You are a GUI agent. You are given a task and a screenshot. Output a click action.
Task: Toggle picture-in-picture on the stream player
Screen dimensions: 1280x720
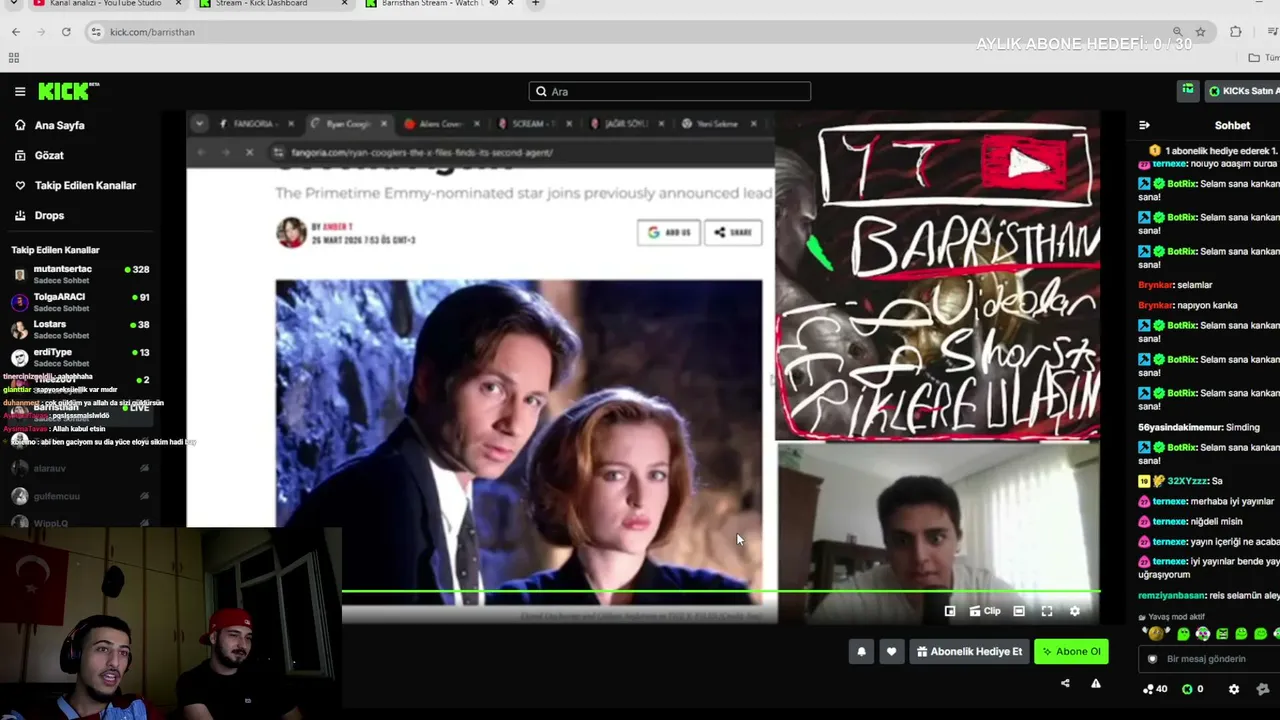950,611
